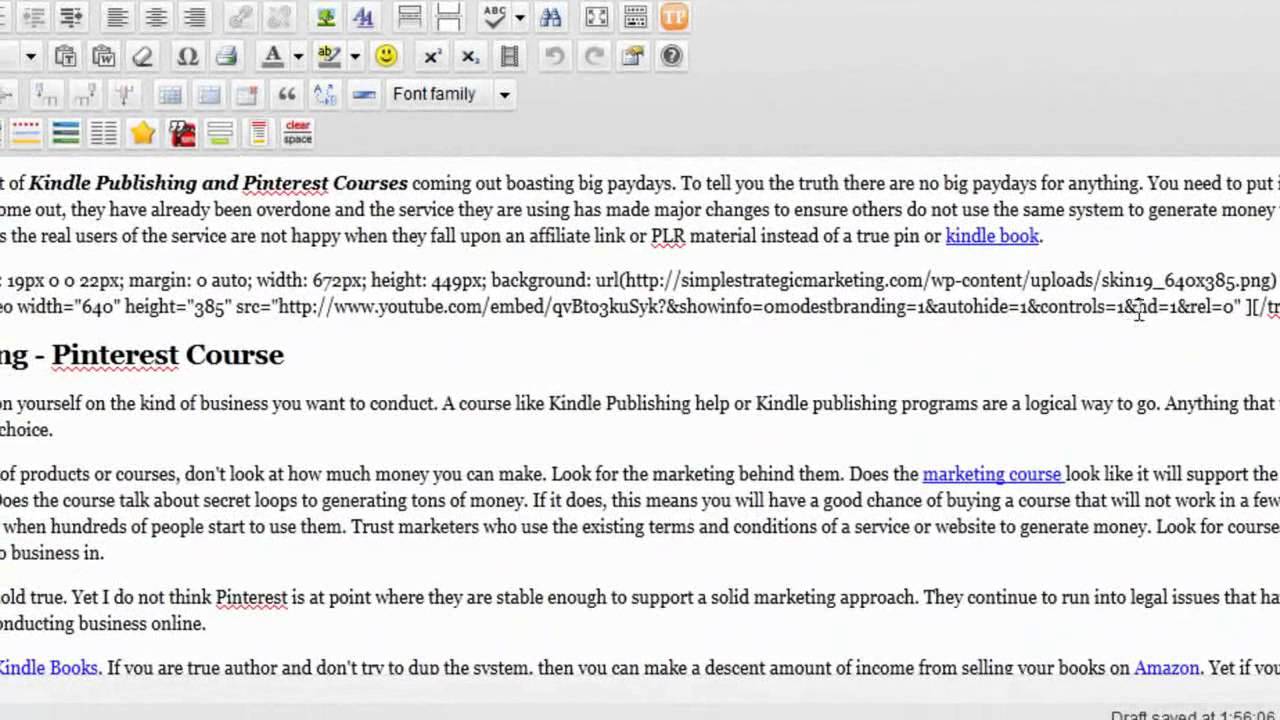Click the red quote testimonial icon
1280x720 pixels.
[182, 133]
